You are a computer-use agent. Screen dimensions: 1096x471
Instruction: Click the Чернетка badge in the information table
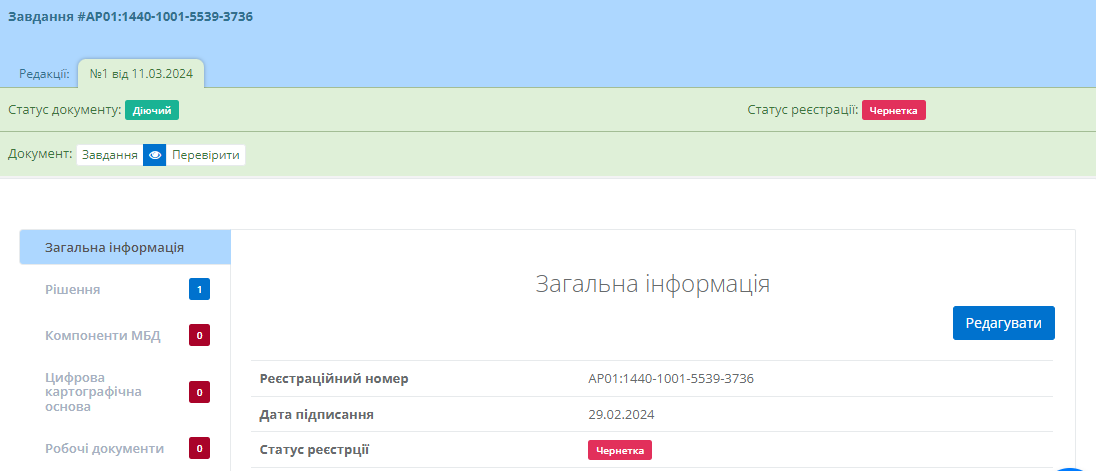pos(619,450)
